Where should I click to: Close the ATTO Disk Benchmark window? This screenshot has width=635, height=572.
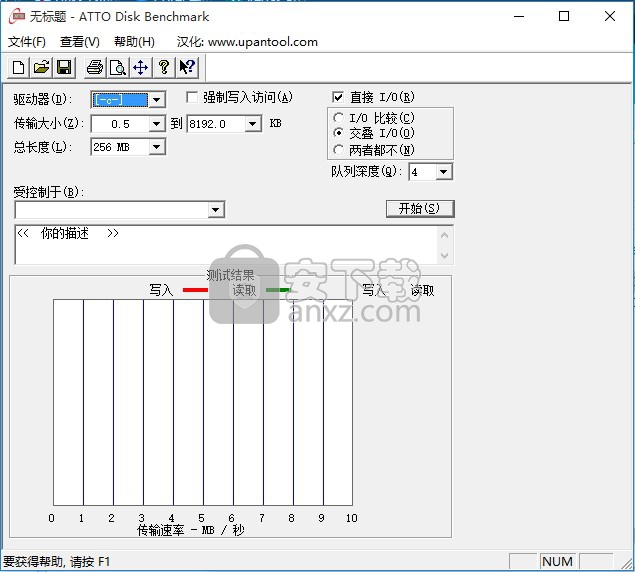[x=610, y=17]
